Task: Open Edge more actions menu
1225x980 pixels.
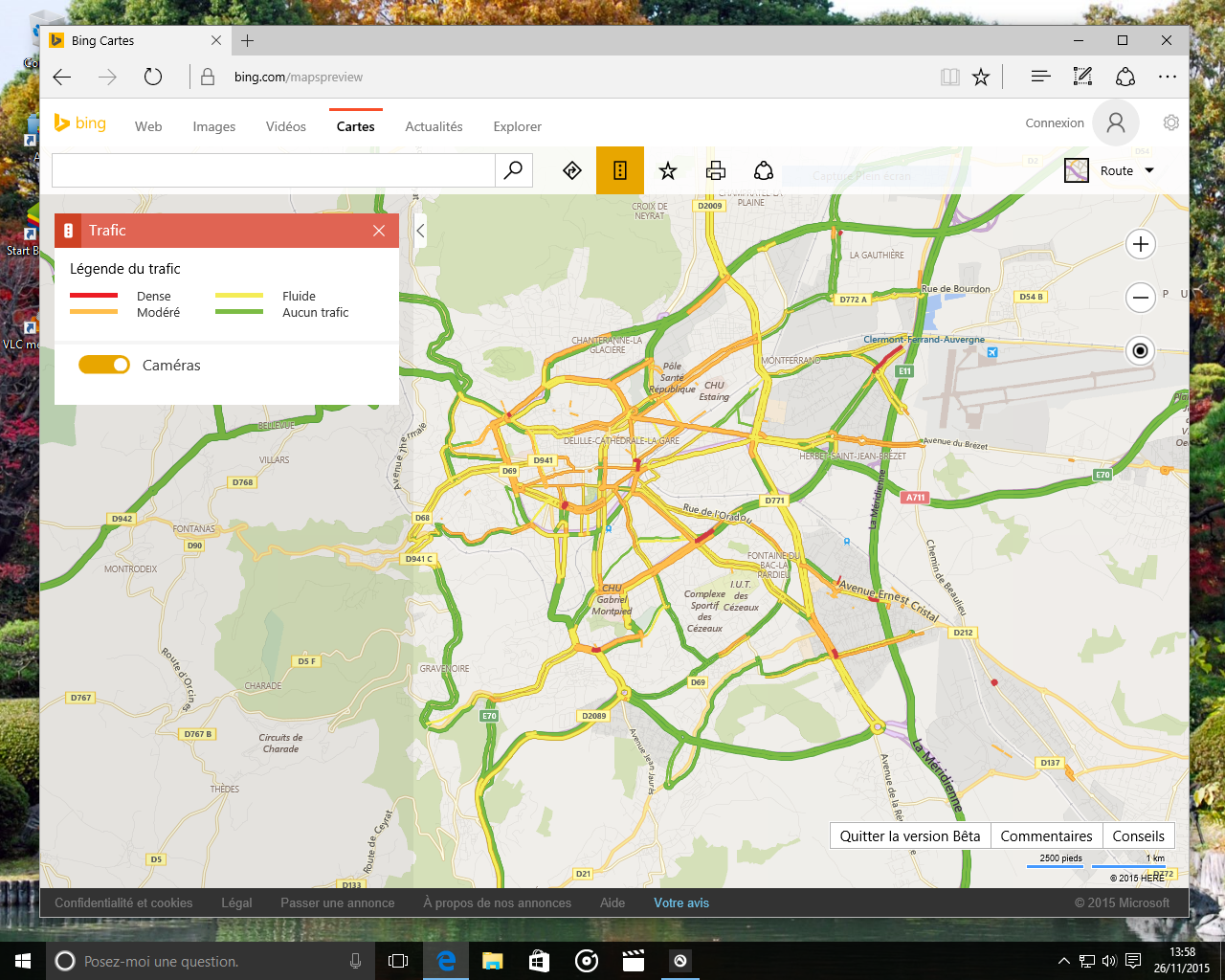Action: pos(1168,77)
